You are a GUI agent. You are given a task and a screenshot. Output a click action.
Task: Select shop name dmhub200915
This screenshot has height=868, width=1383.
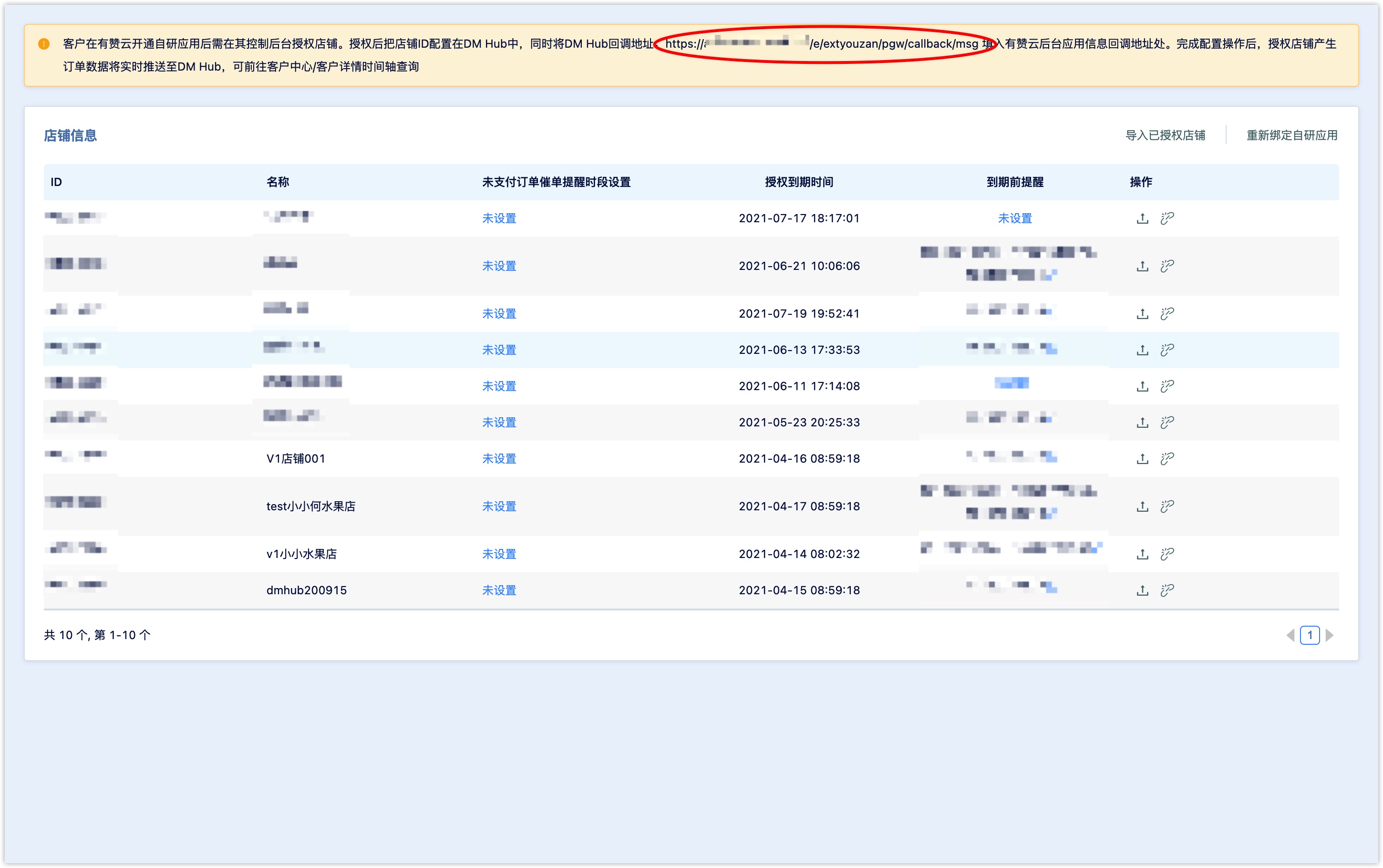click(x=307, y=589)
